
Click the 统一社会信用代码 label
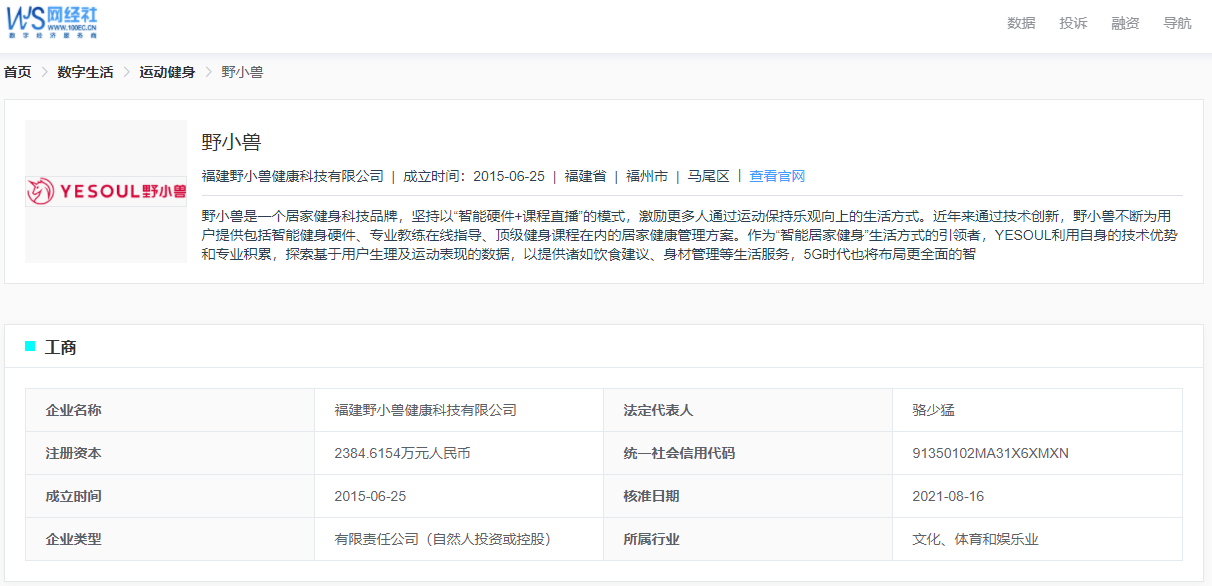pos(679,453)
